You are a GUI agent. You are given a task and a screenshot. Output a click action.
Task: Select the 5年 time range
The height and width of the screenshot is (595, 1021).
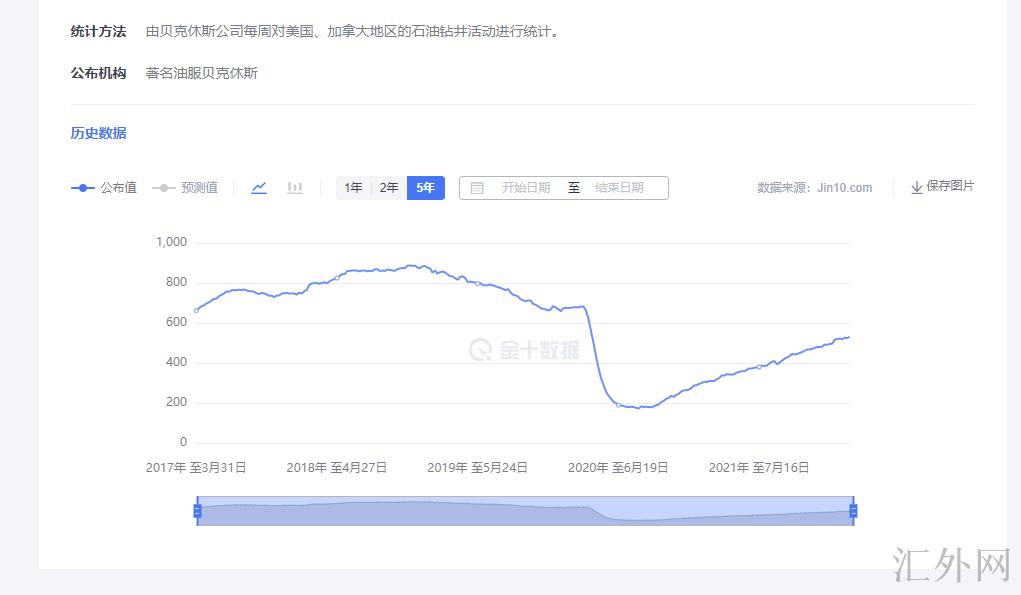426,187
